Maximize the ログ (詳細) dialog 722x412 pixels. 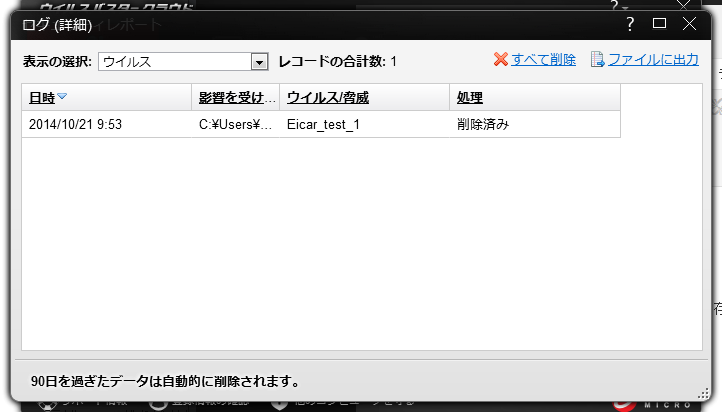tap(659, 23)
